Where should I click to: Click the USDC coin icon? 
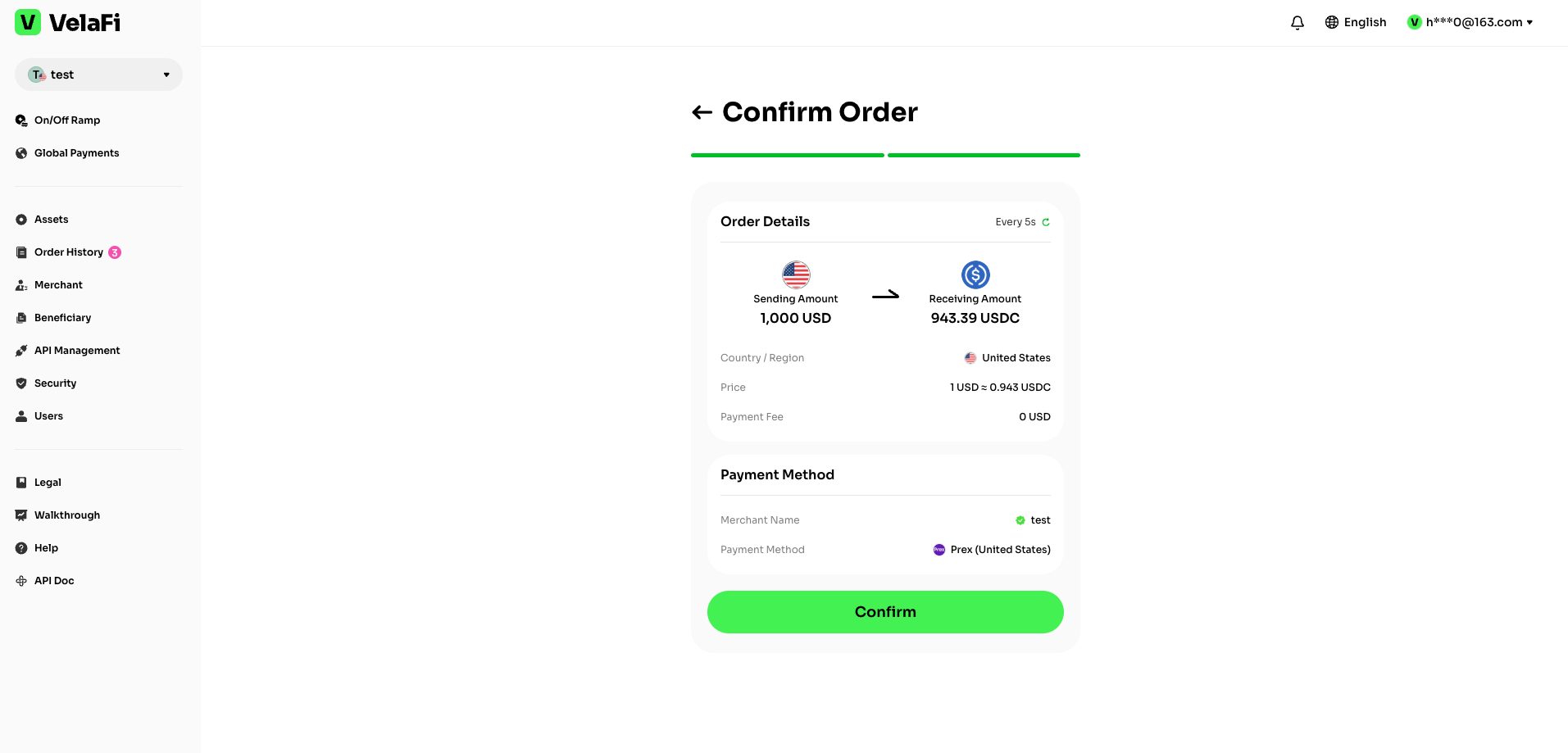pyautogui.click(x=975, y=274)
